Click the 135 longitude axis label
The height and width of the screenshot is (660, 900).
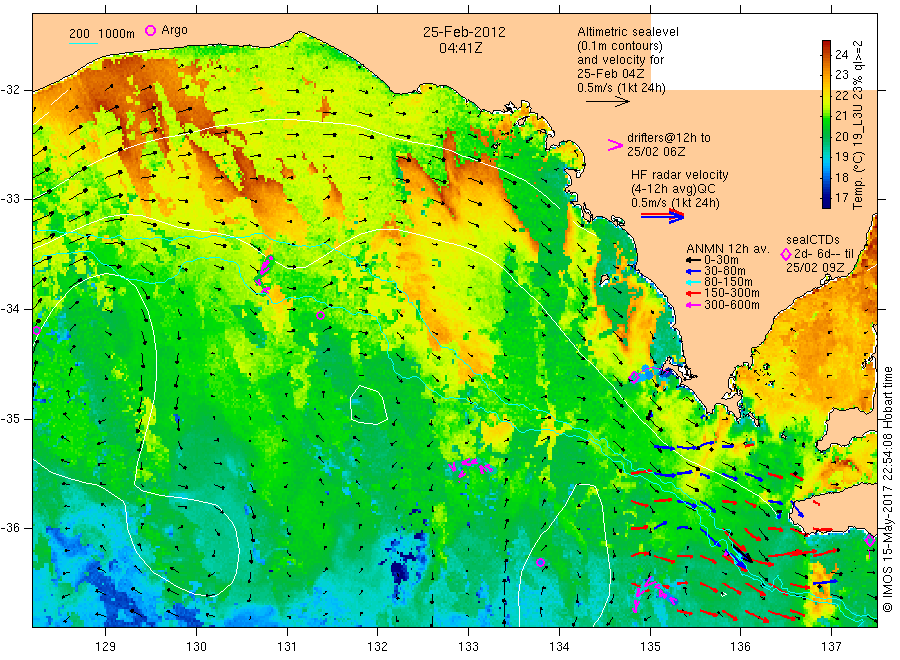tap(650, 646)
